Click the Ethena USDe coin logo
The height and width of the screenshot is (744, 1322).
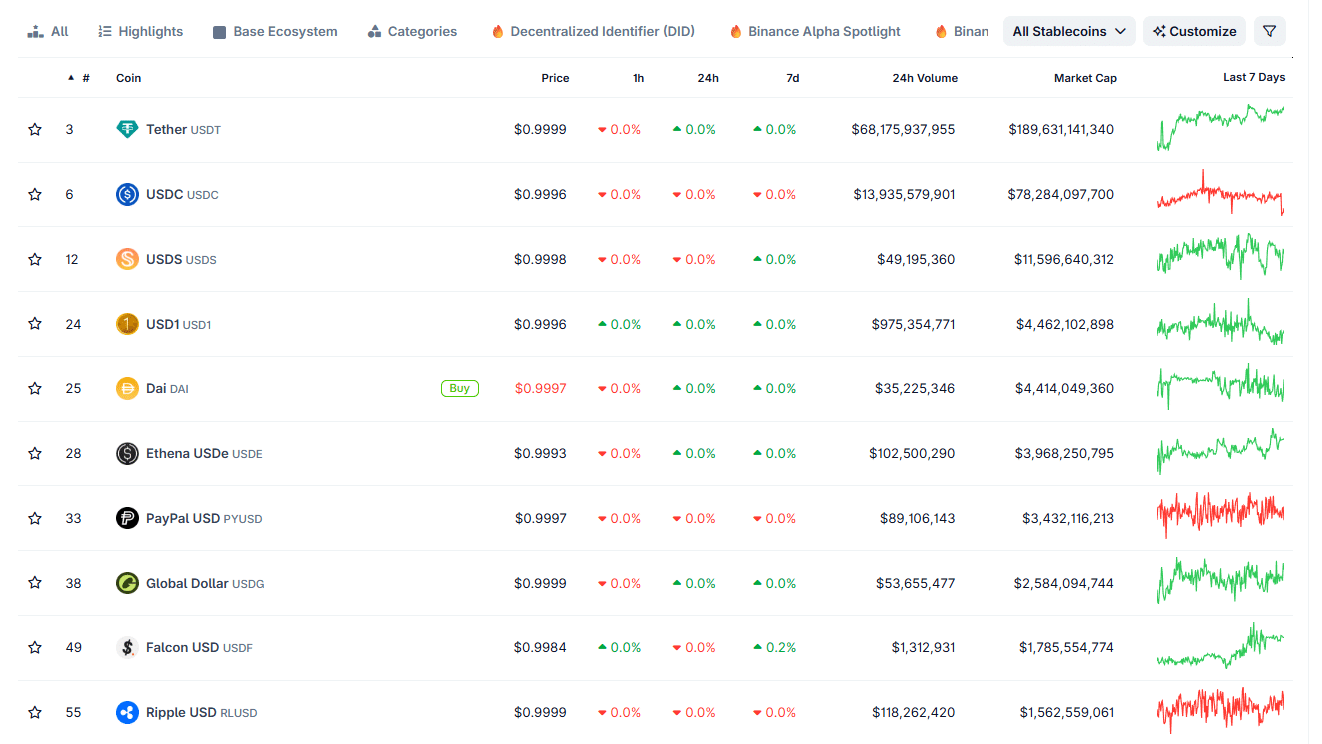[127, 454]
